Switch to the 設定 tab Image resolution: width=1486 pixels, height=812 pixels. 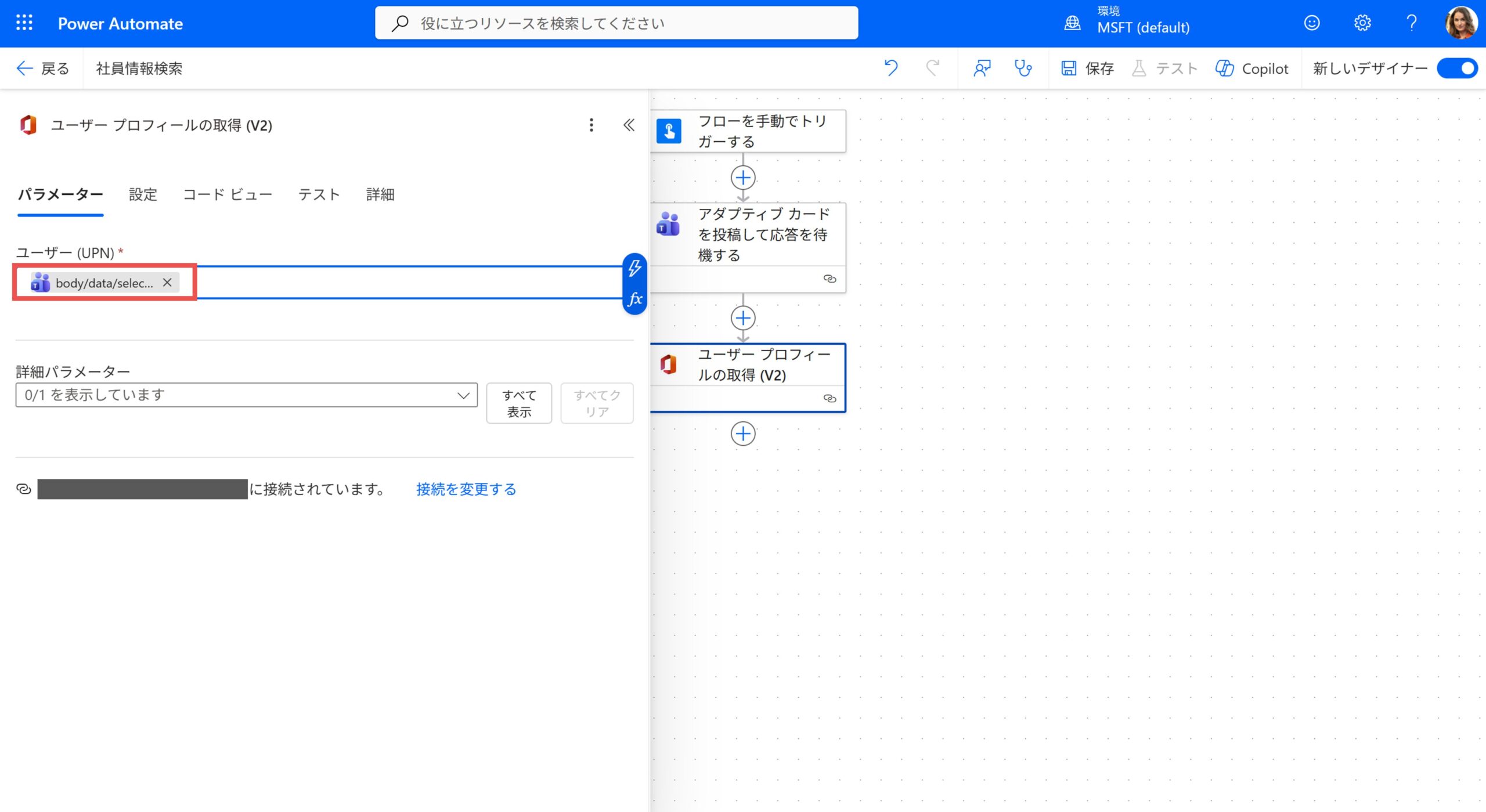tap(143, 194)
